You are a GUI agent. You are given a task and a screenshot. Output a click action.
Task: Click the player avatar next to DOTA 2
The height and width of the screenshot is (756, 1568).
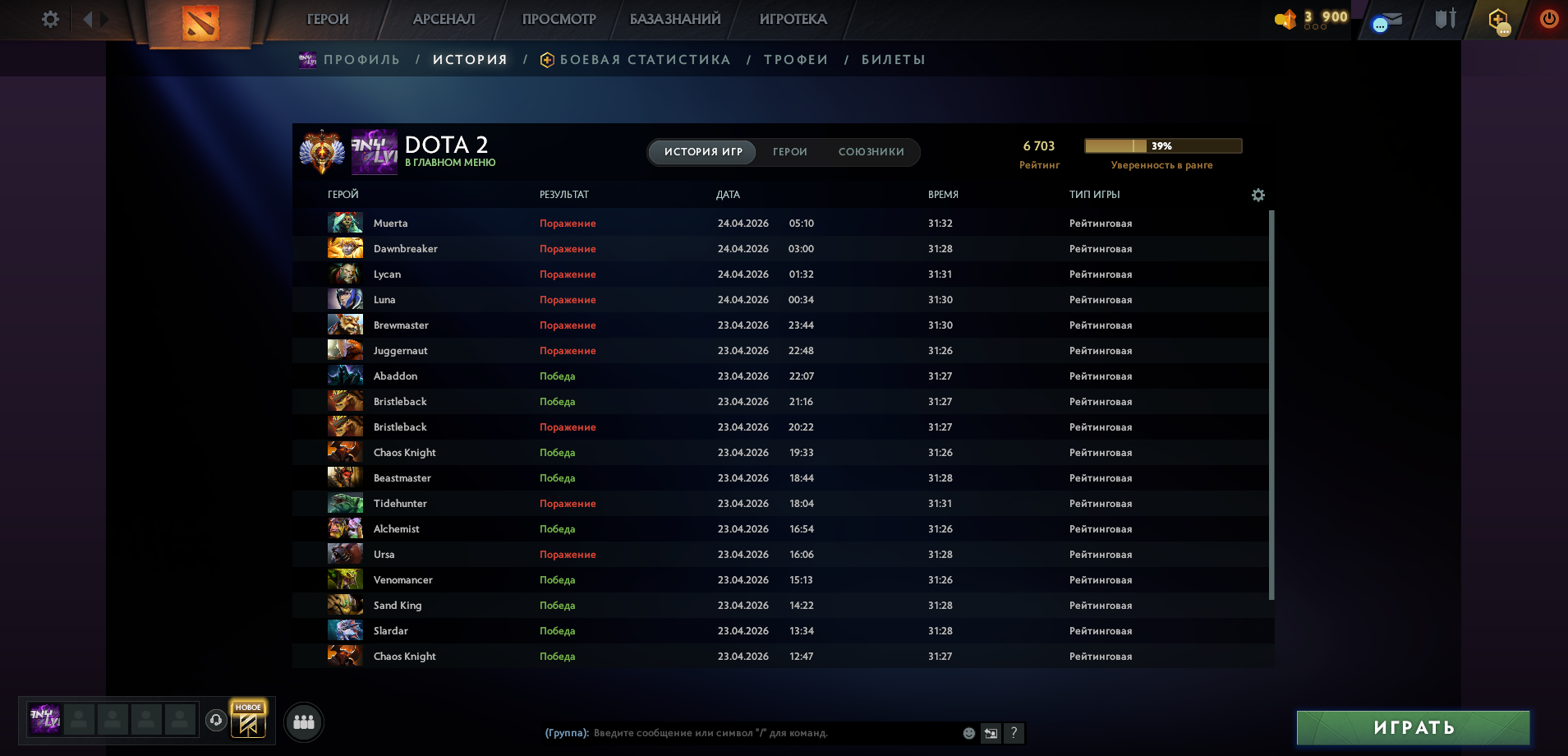375,151
